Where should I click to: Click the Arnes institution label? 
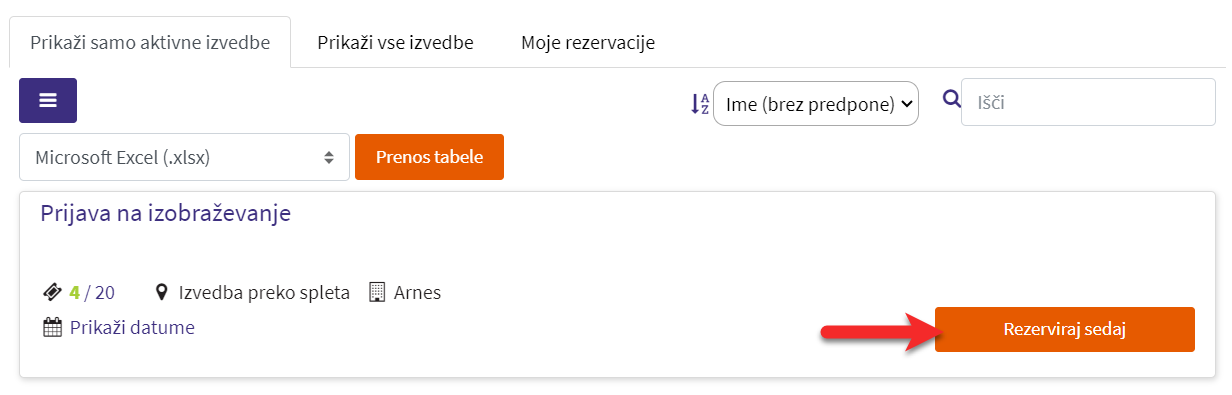tap(417, 293)
